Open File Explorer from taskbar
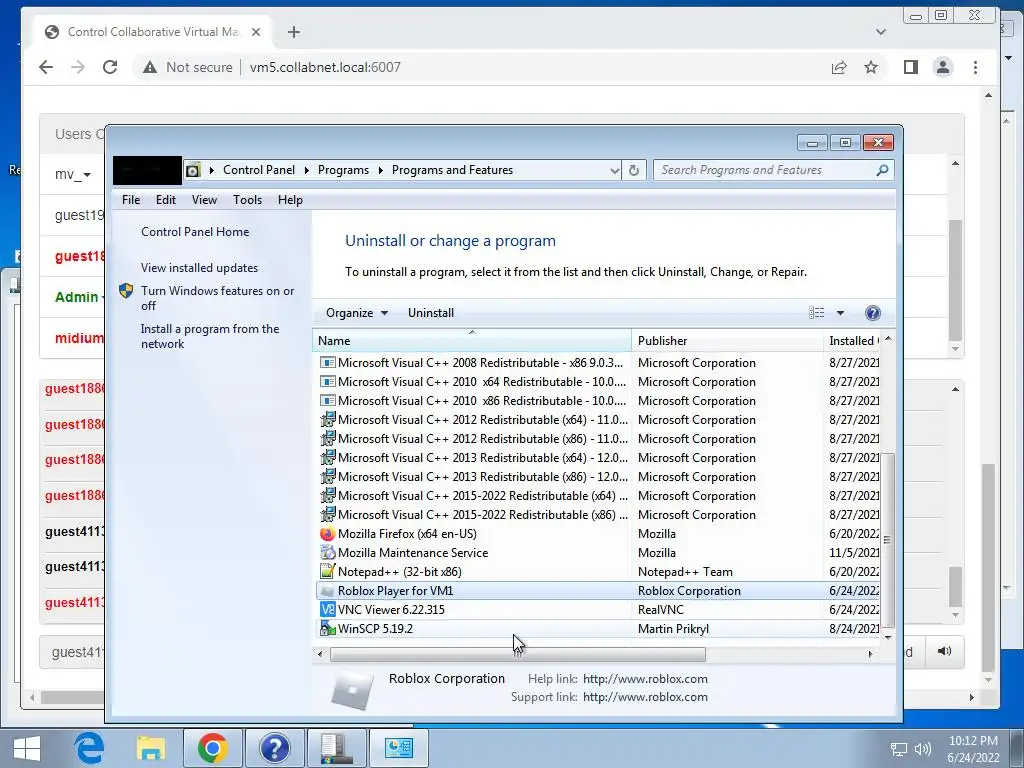The image size is (1024, 768). pyautogui.click(x=151, y=748)
